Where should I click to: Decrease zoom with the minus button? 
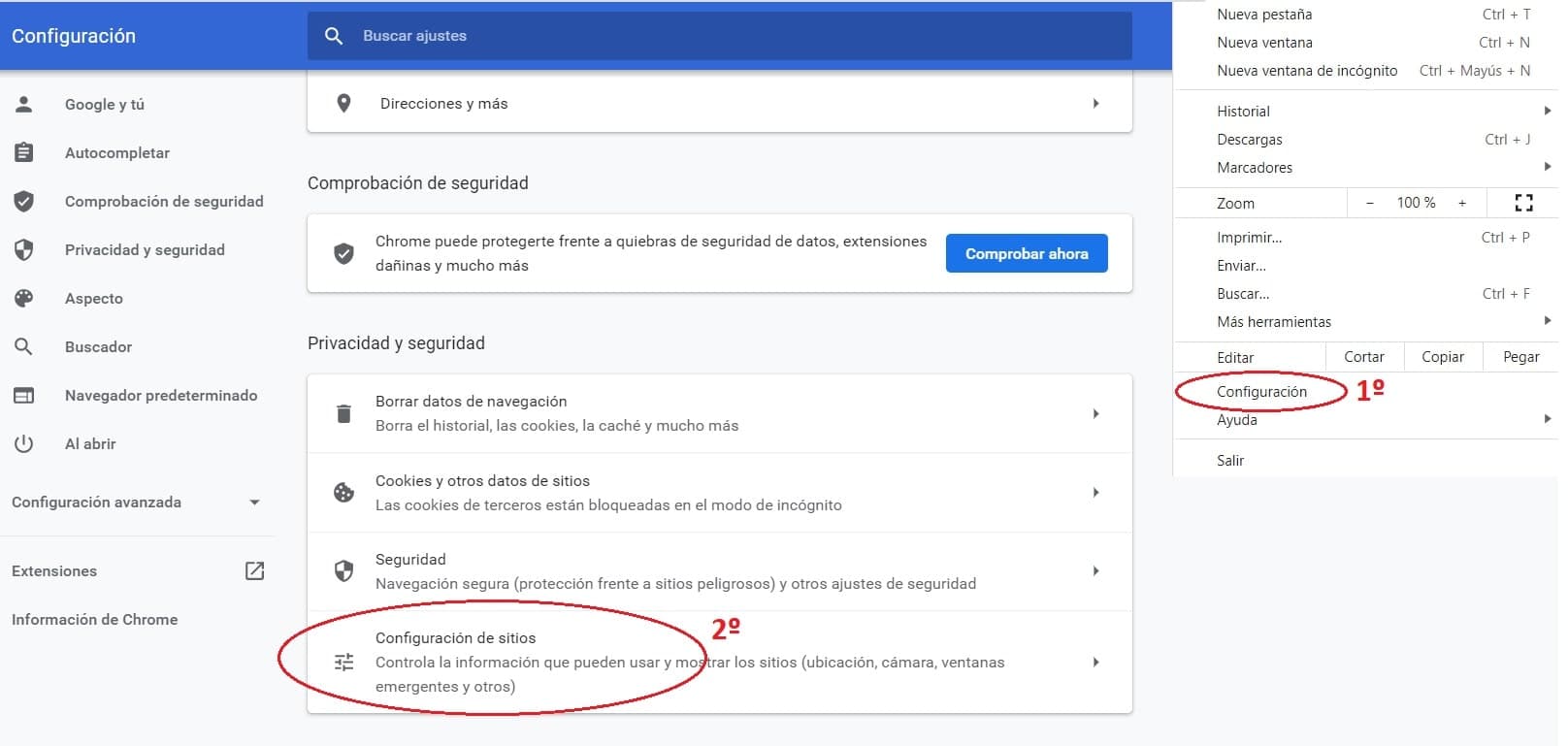coord(1369,203)
